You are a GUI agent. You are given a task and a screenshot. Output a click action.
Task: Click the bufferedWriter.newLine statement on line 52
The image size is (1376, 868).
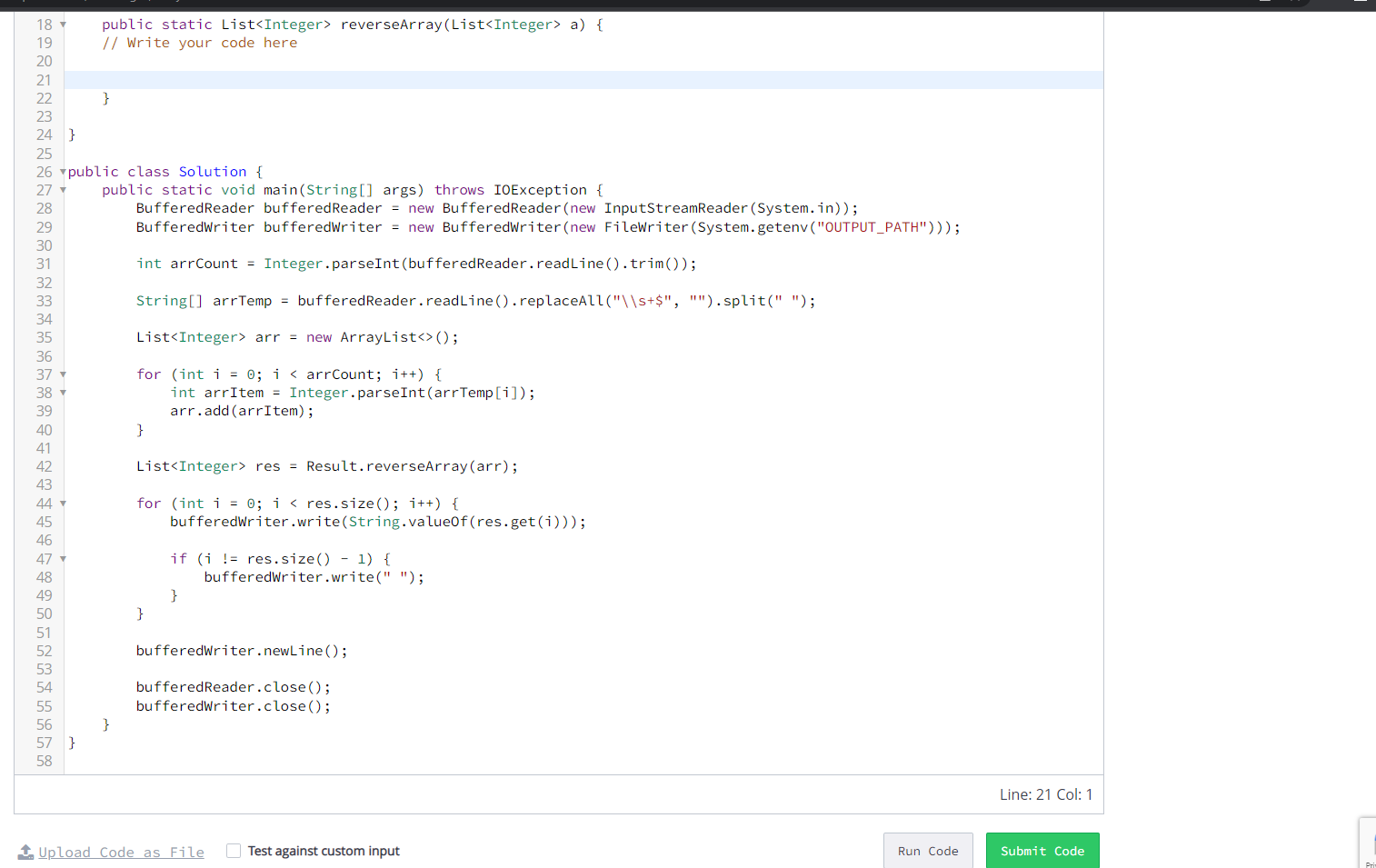coord(241,650)
